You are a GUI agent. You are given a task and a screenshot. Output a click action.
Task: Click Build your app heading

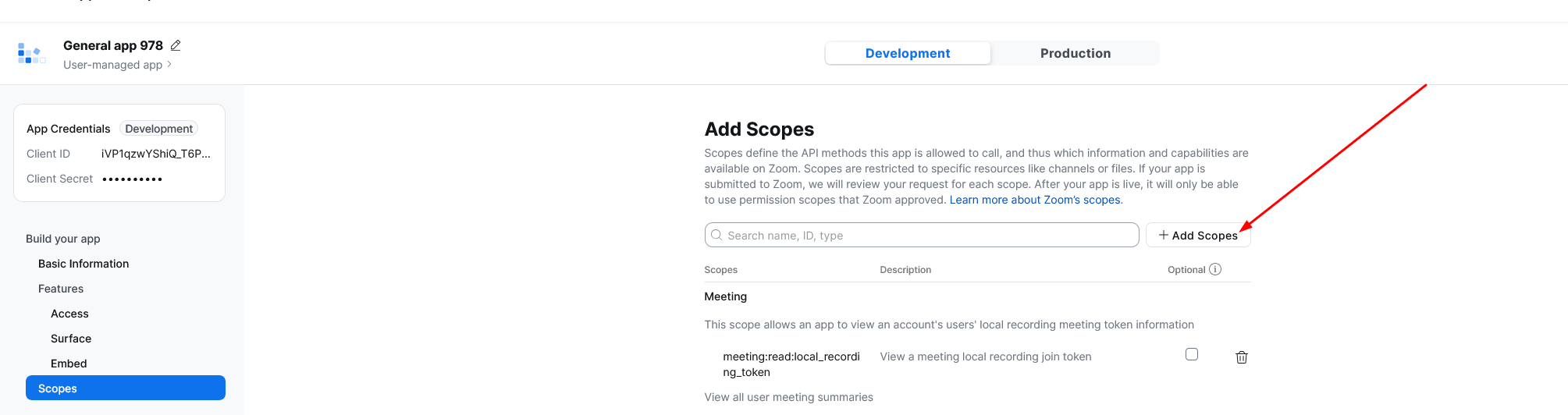tap(63, 239)
